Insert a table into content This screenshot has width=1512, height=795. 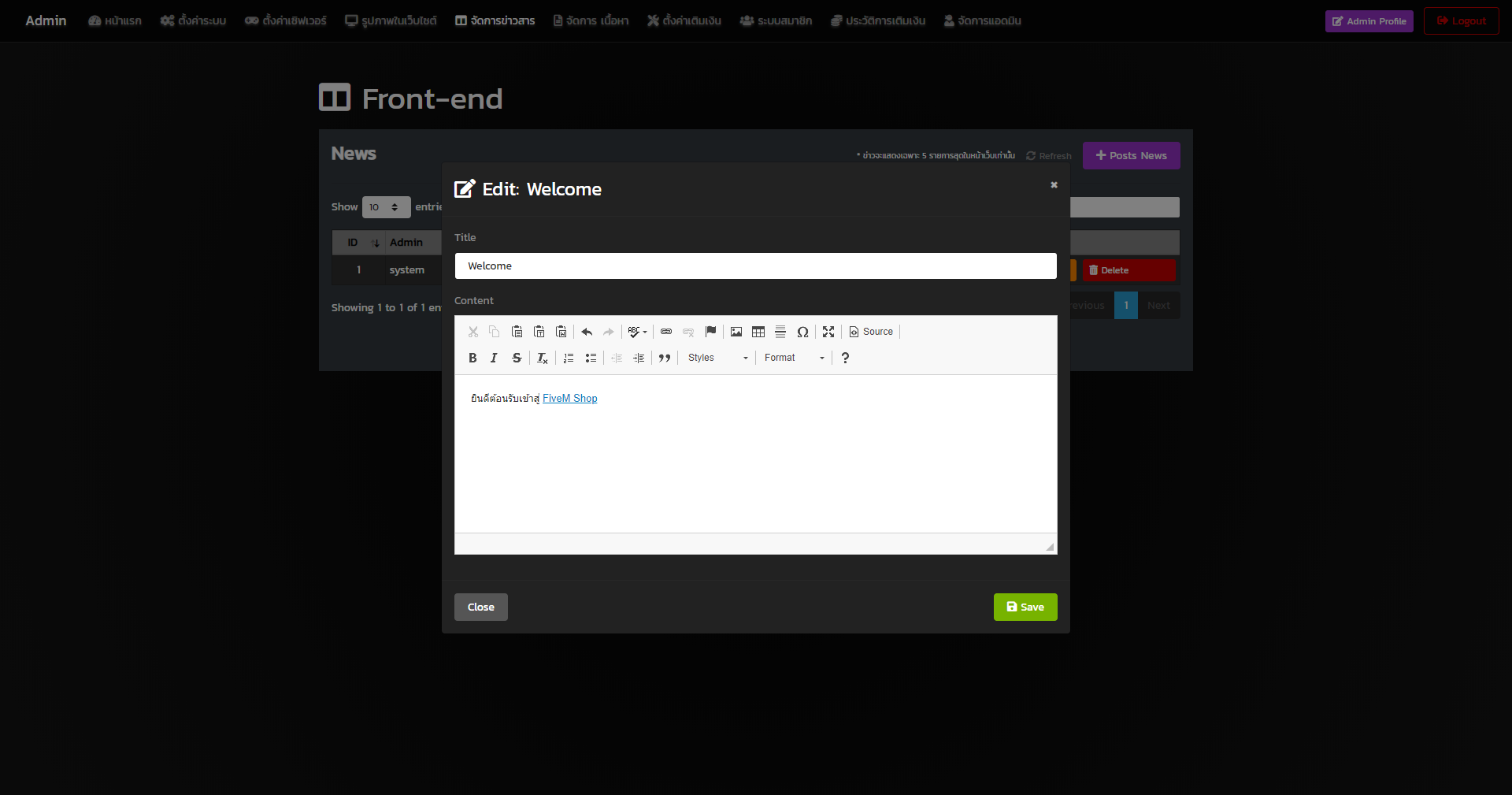coord(758,332)
